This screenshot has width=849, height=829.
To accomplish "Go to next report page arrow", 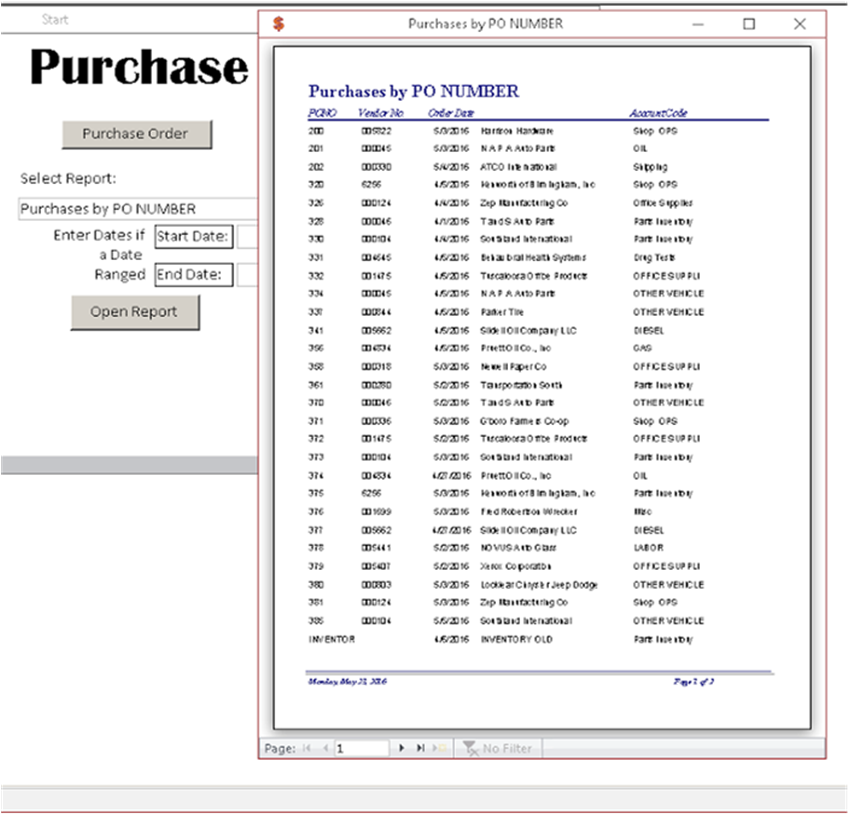I will 401,748.
